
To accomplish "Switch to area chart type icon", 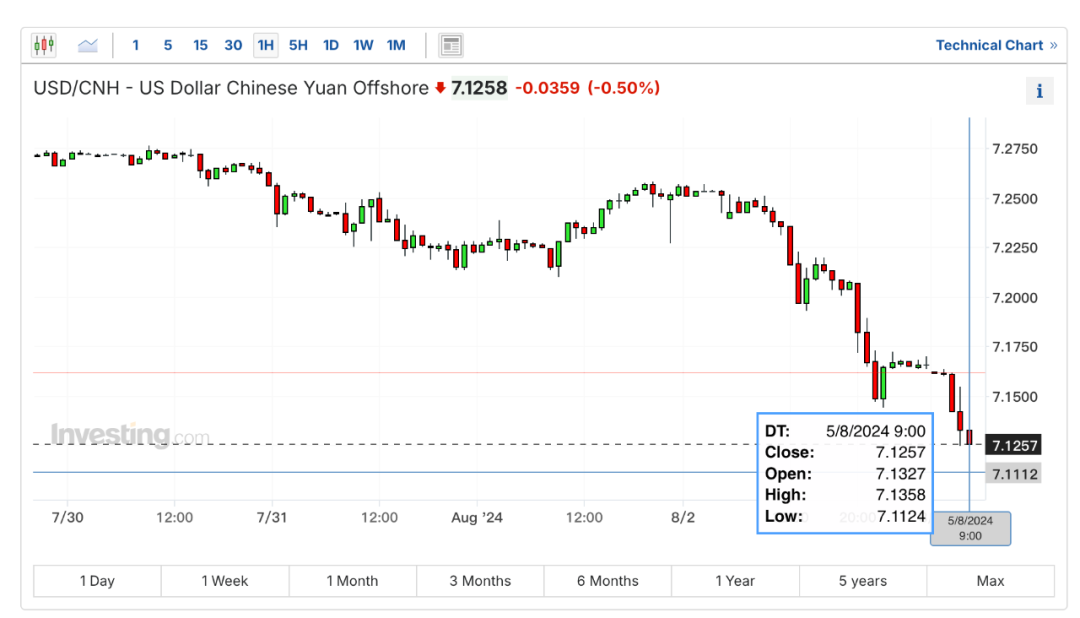I will pos(88,45).
